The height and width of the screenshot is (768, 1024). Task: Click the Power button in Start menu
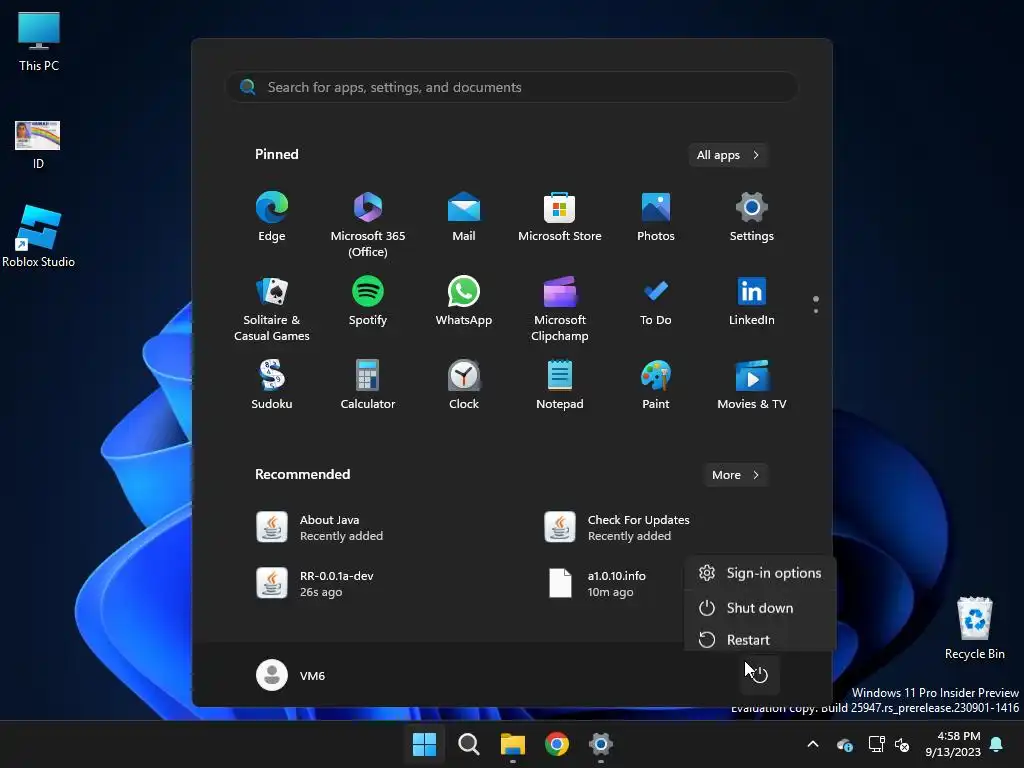tap(760, 675)
